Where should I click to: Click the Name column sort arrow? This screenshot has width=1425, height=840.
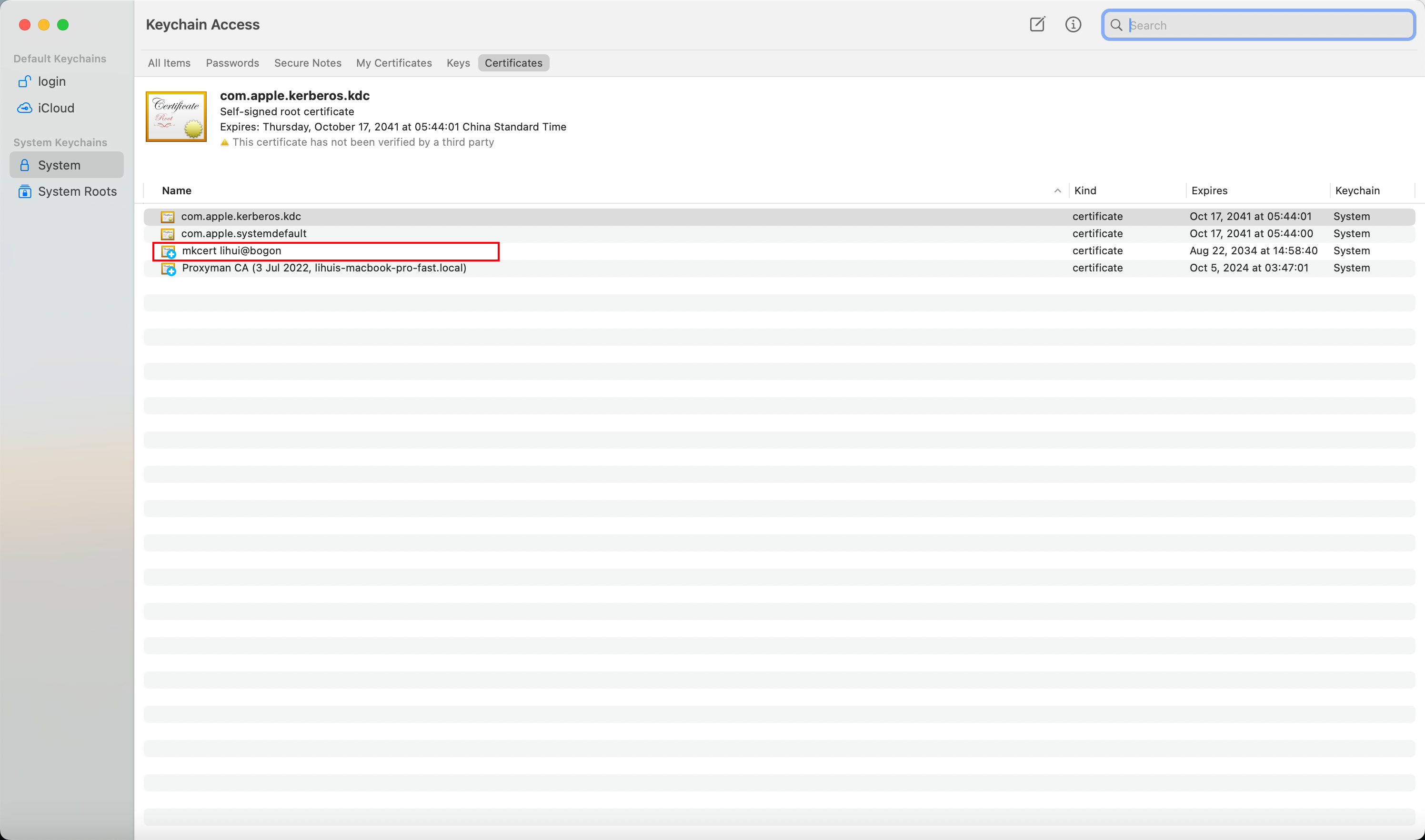click(x=1058, y=191)
